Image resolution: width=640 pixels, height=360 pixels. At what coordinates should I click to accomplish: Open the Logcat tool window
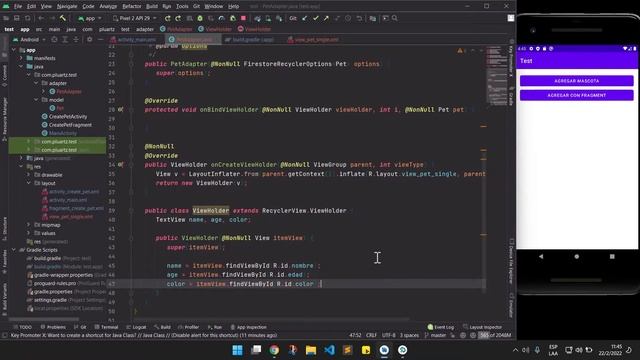pyautogui.click(x=136, y=327)
